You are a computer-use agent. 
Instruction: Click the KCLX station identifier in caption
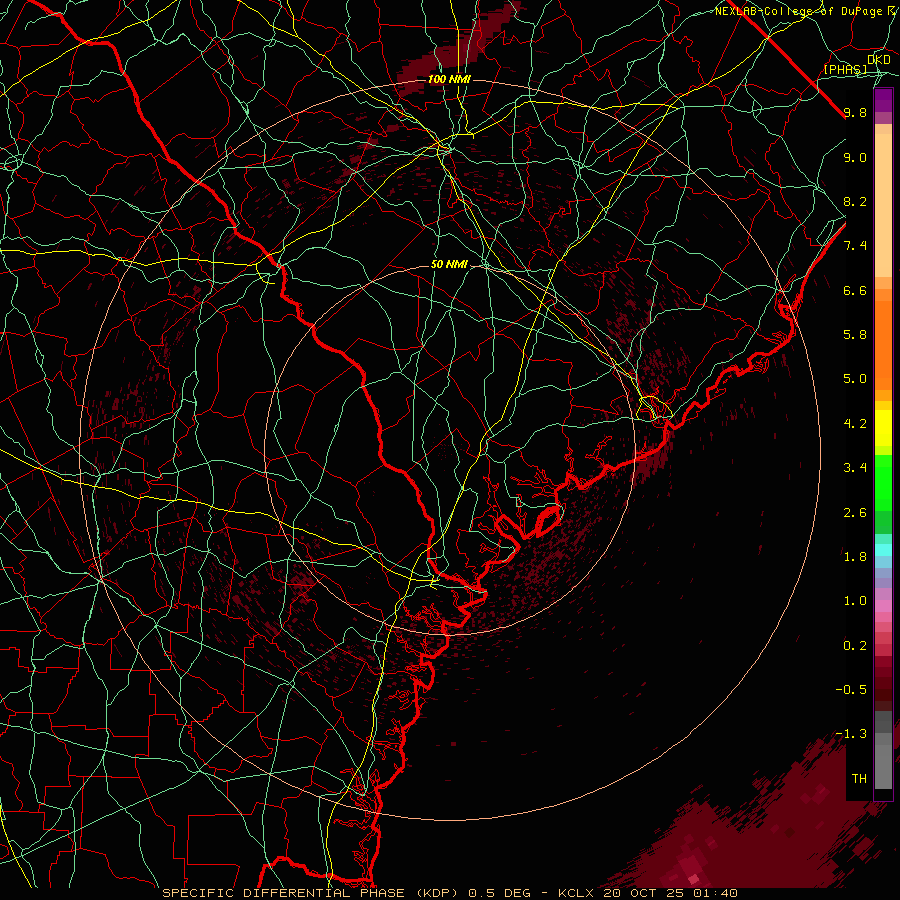(577, 893)
